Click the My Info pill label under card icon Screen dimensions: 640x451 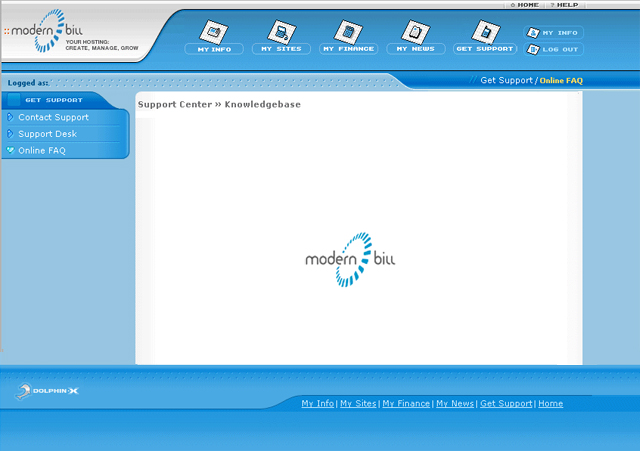[214, 49]
